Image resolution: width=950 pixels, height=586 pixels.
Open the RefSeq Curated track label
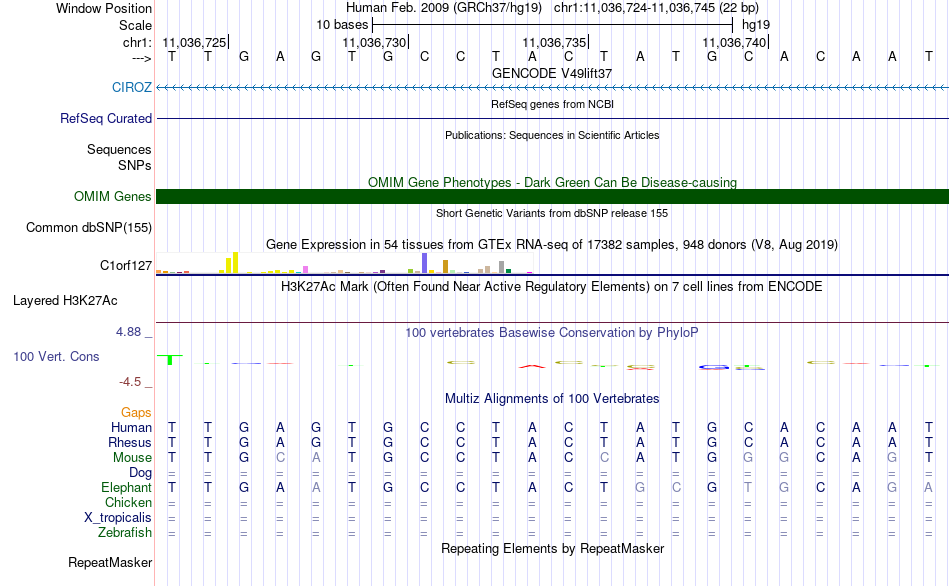[x=106, y=118]
